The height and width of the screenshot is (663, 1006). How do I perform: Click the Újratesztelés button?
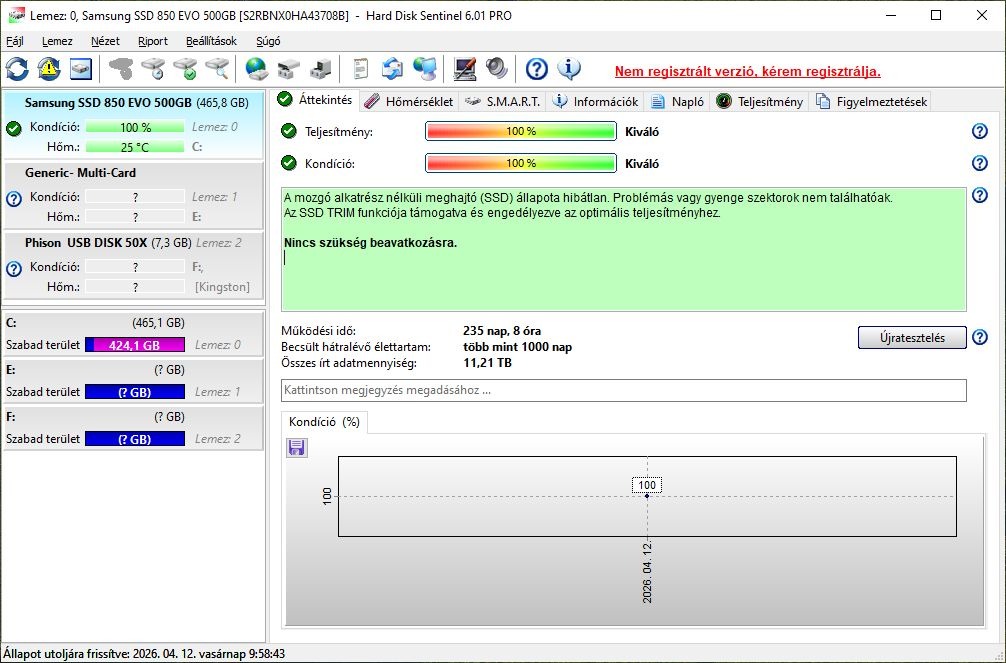click(x=912, y=338)
